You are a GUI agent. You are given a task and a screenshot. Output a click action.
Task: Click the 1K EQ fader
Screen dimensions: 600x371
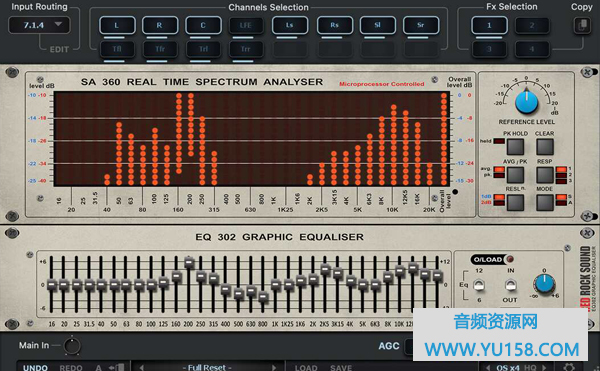276,285
